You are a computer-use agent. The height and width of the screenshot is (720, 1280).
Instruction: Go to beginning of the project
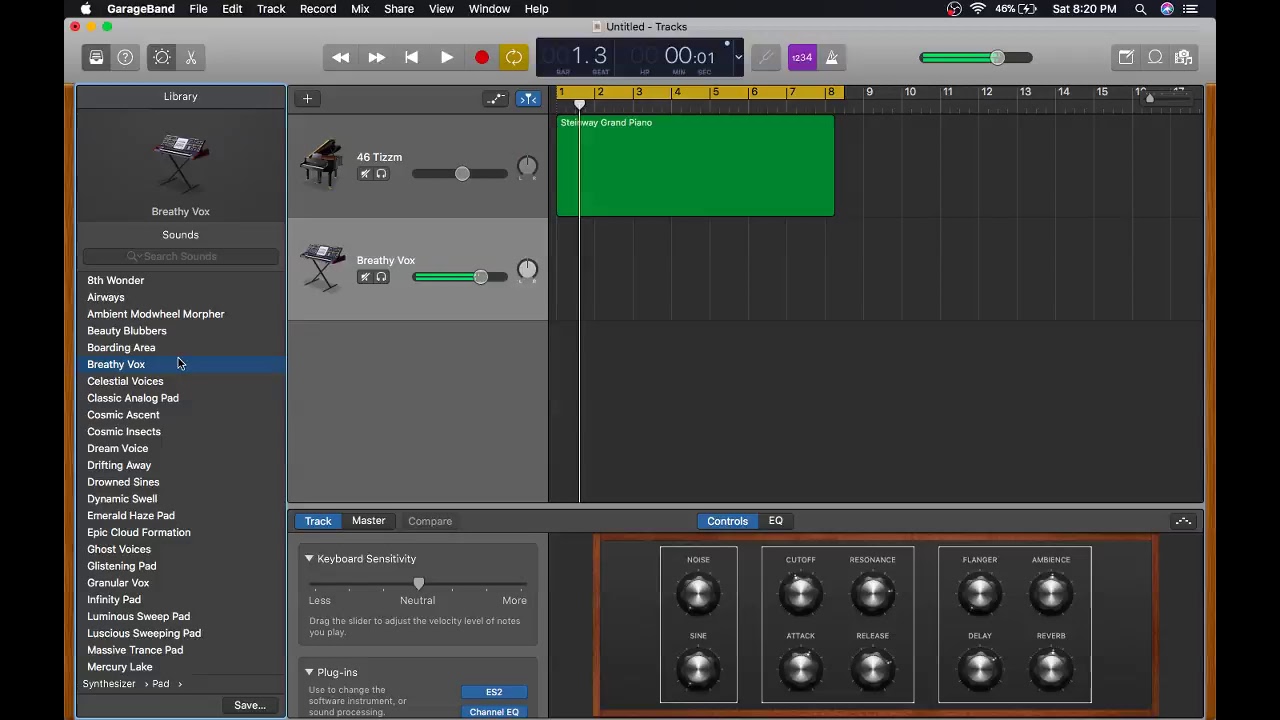[411, 58]
